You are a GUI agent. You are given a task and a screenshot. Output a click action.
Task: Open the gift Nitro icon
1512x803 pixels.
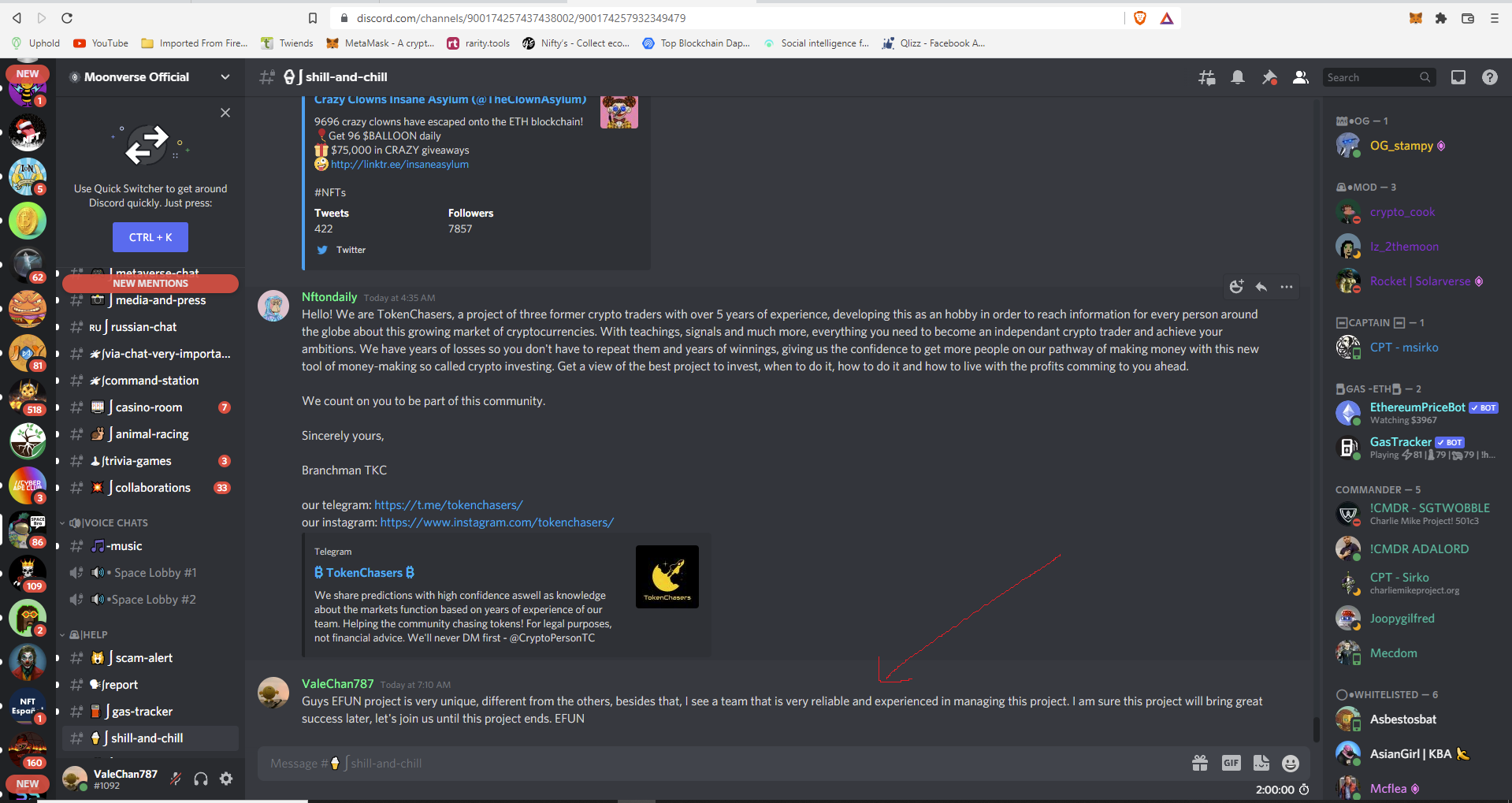click(1200, 763)
